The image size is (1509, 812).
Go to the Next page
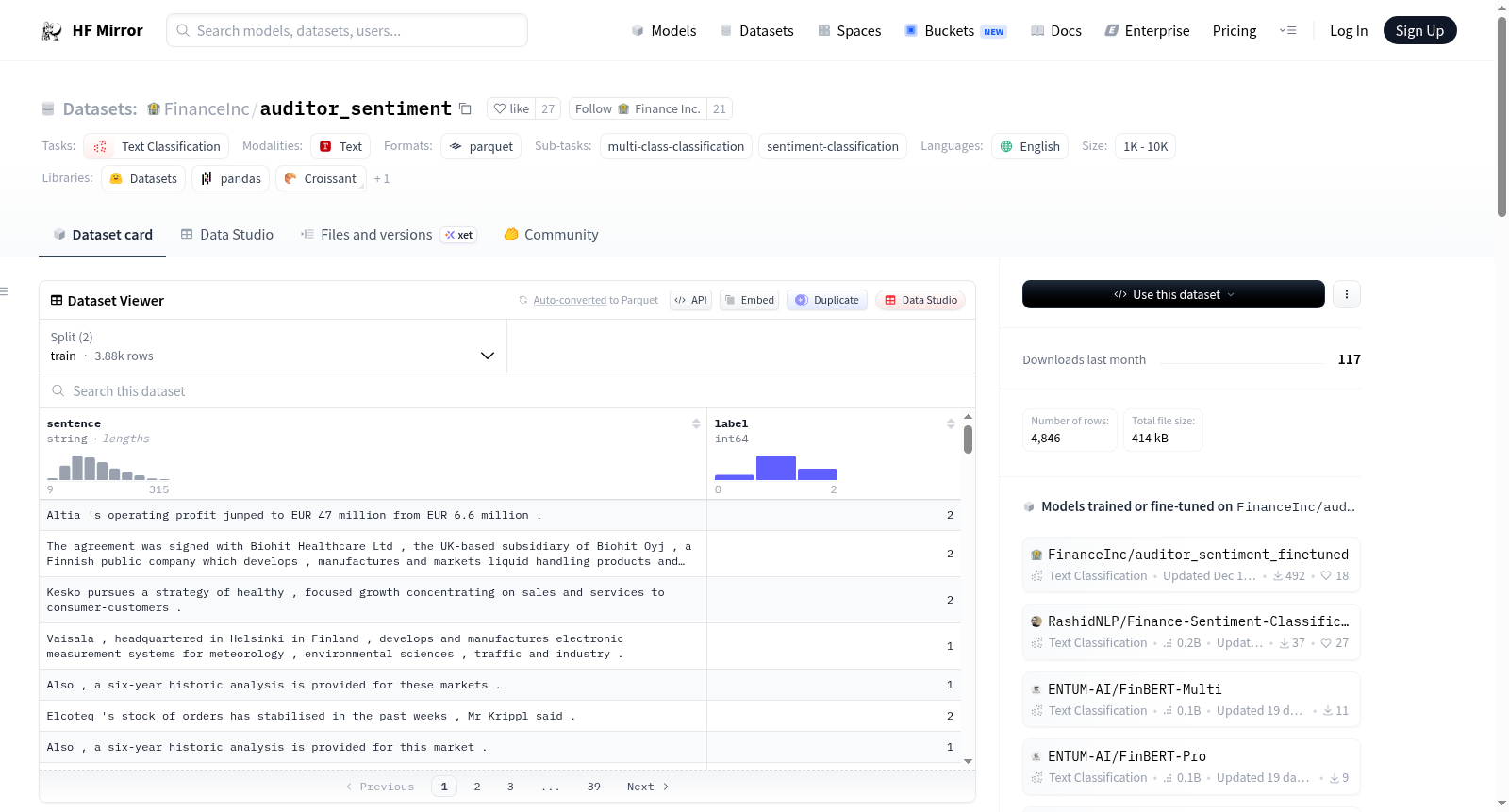coord(648,787)
